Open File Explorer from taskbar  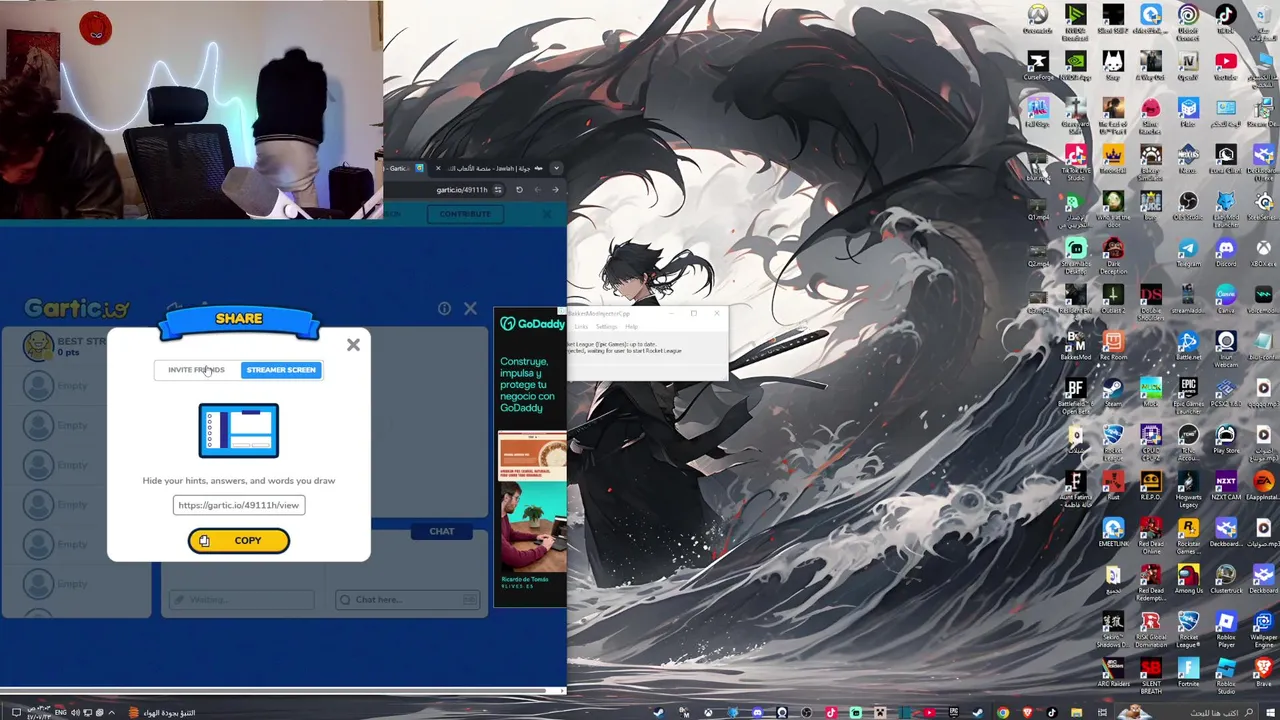point(1076,713)
